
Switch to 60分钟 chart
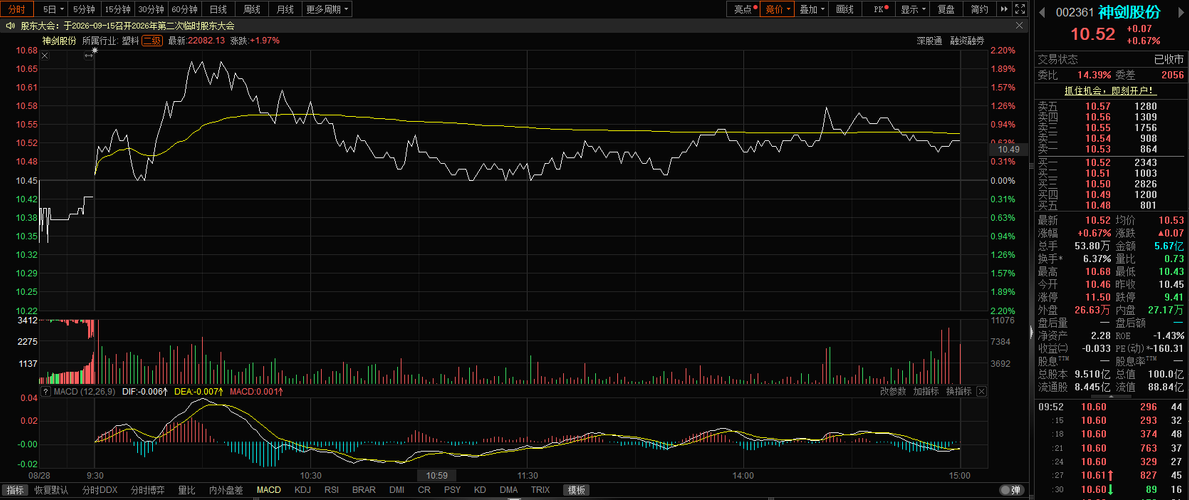pos(184,9)
